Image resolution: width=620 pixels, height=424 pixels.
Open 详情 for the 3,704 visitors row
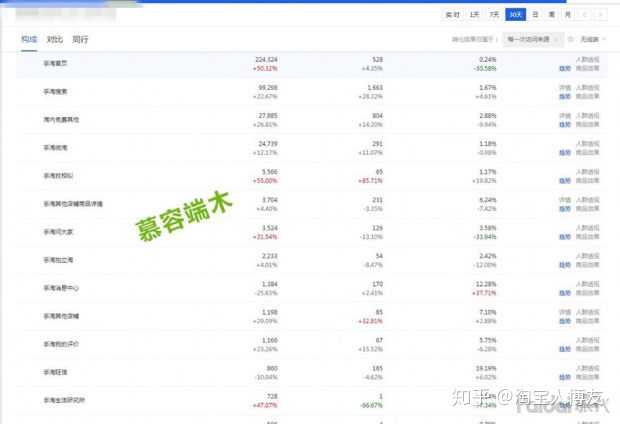[565, 200]
